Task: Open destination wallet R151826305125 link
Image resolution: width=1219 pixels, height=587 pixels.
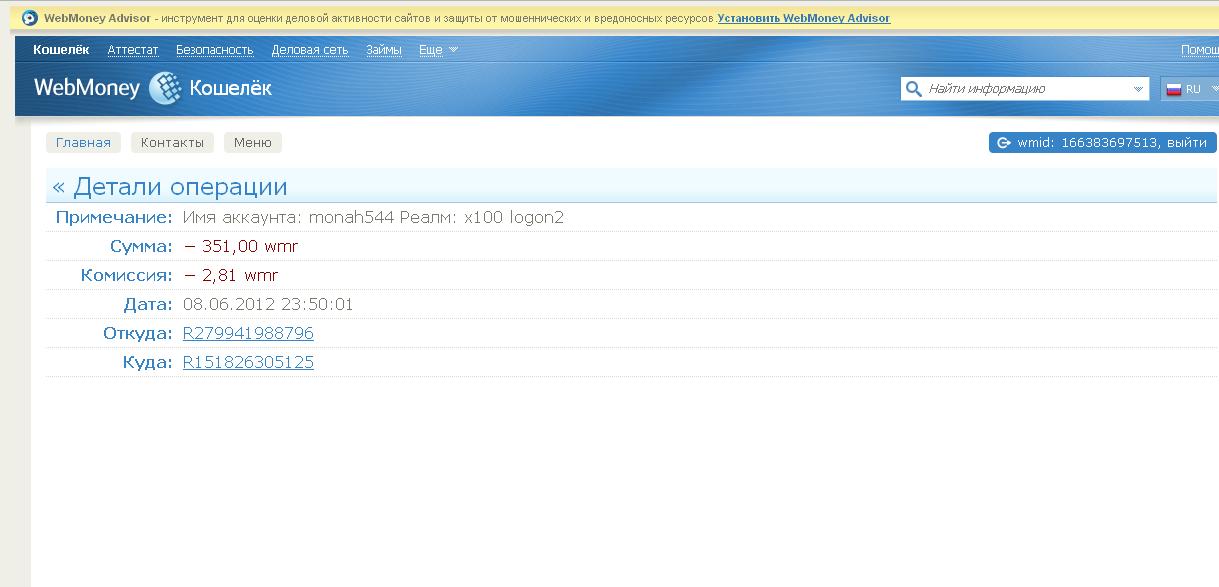Action: coord(248,362)
